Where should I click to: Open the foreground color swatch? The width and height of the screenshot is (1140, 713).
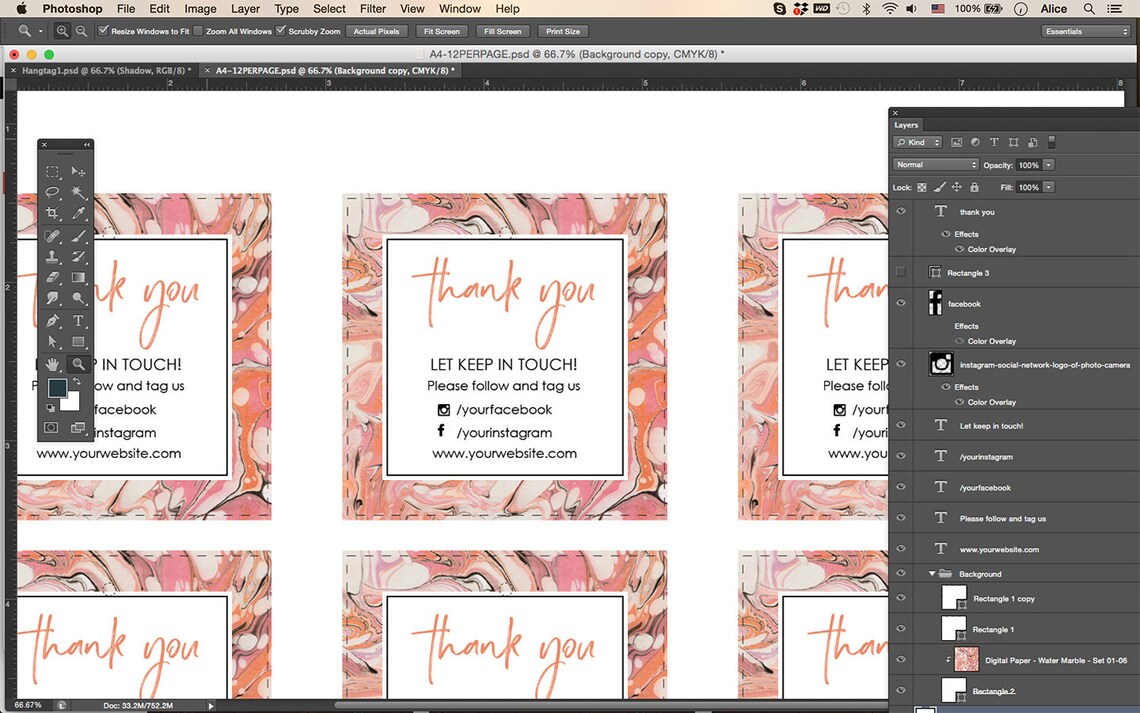pos(56,389)
